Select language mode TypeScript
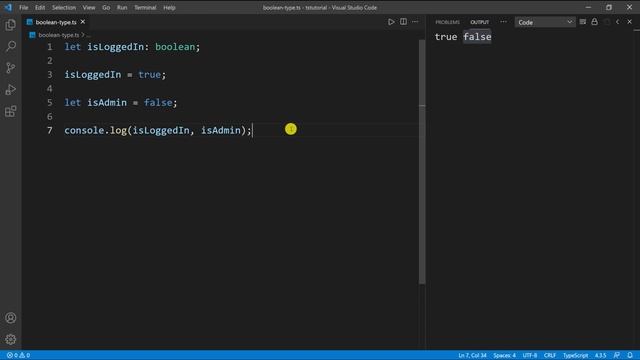640x360 pixels. (x=576, y=356)
